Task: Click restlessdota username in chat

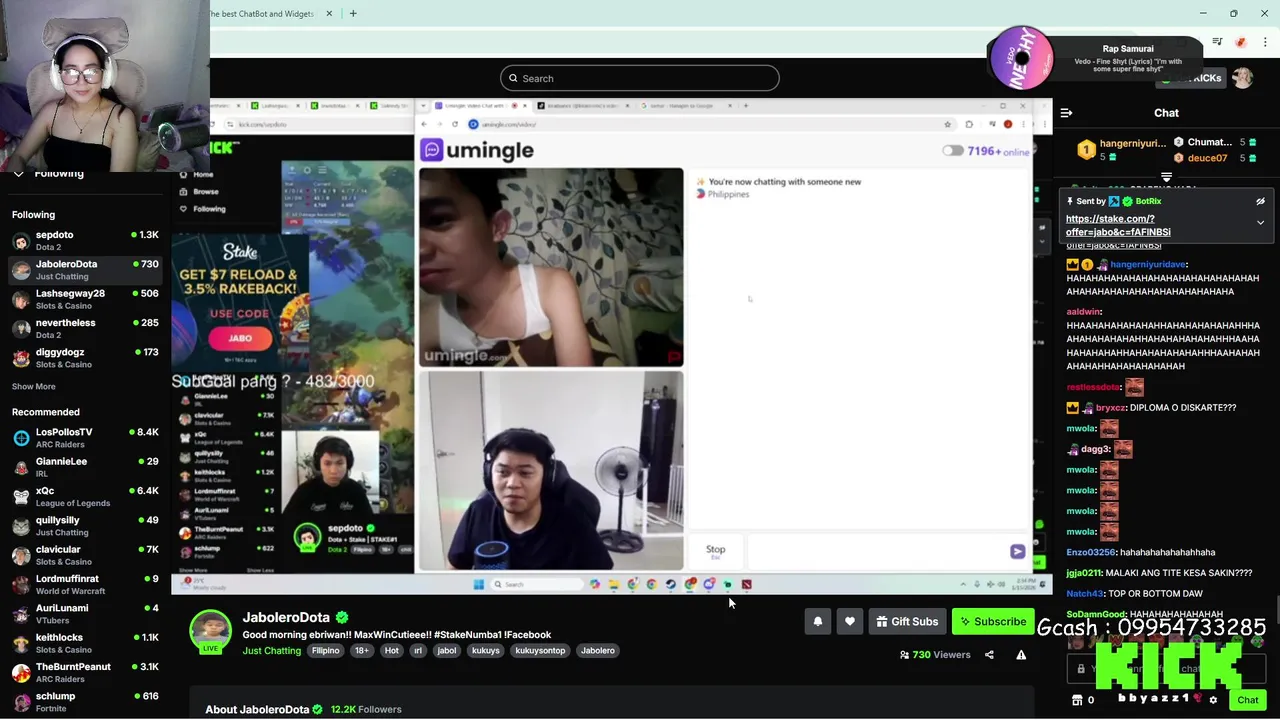Action: pyautogui.click(x=1093, y=387)
